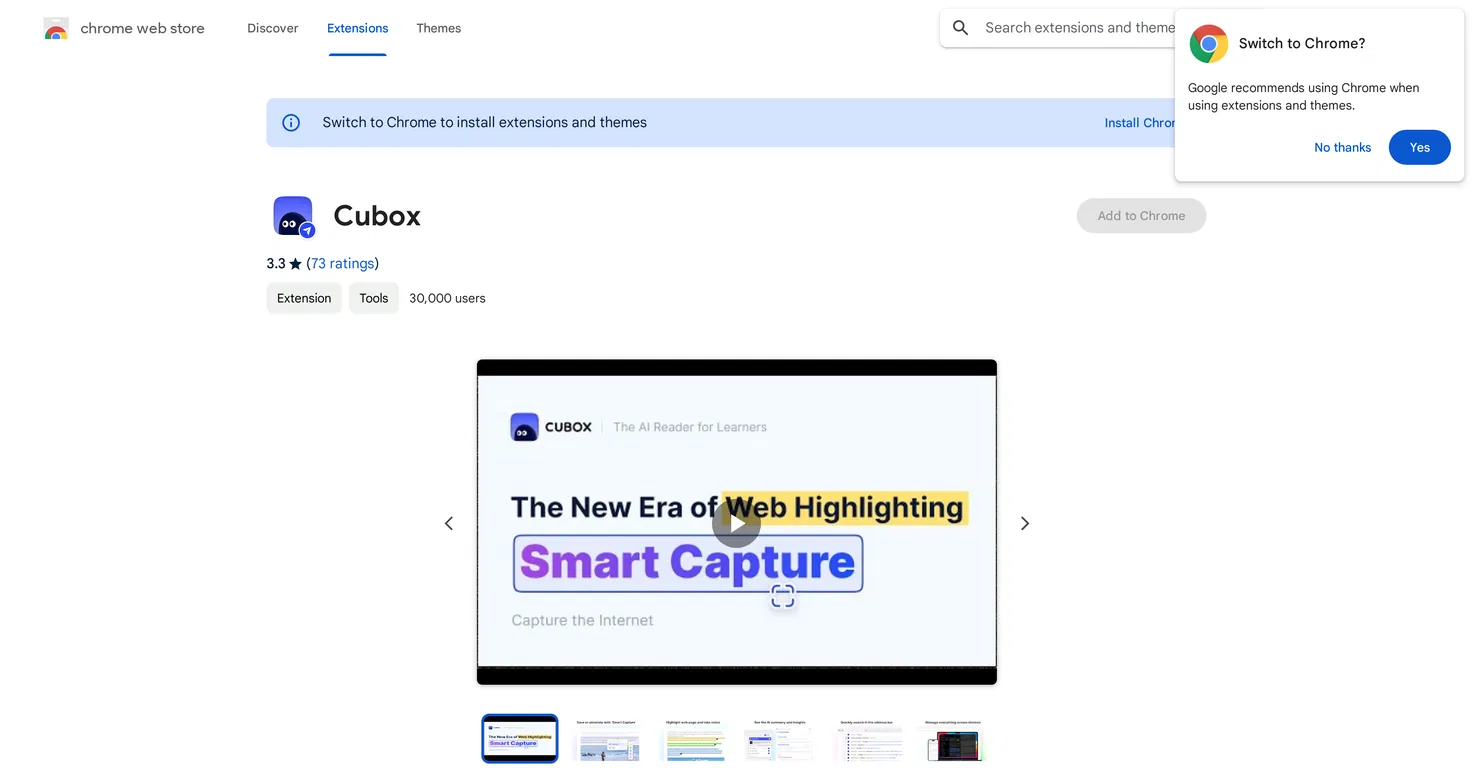Viewport: 1473px width, 768px height.
Task: Select the 'Quickly search' thumbnail
Action: coord(867,740)
